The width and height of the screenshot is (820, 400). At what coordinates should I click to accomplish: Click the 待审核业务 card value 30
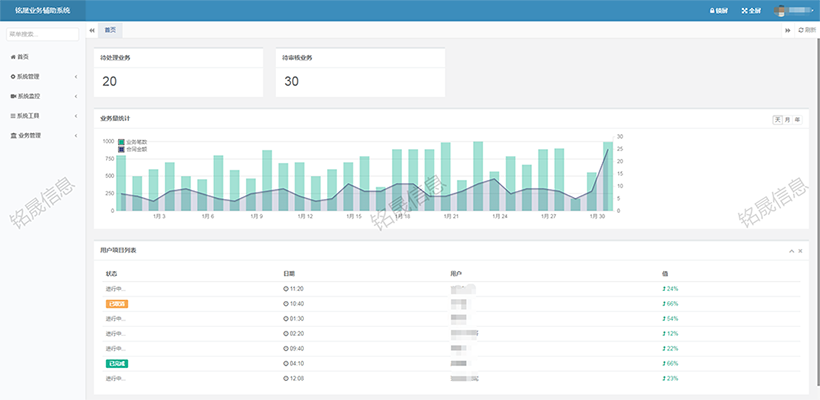tap(291, 82)
